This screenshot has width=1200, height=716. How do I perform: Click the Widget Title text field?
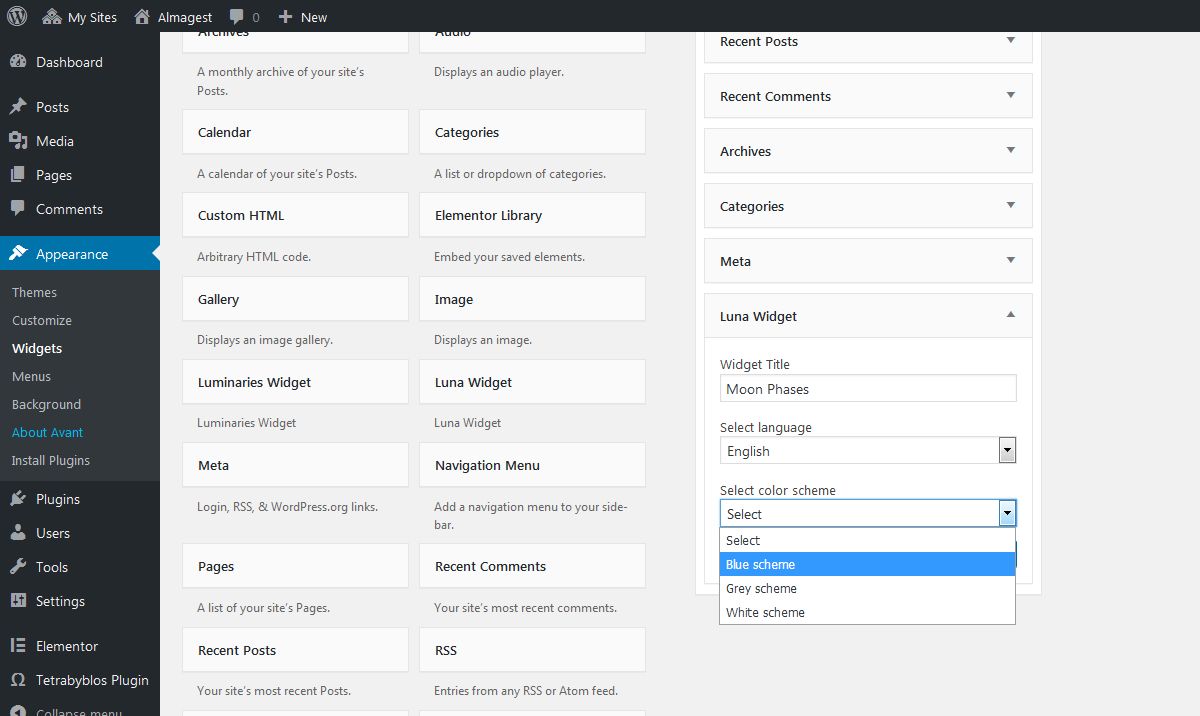click(x=867, y=389)
